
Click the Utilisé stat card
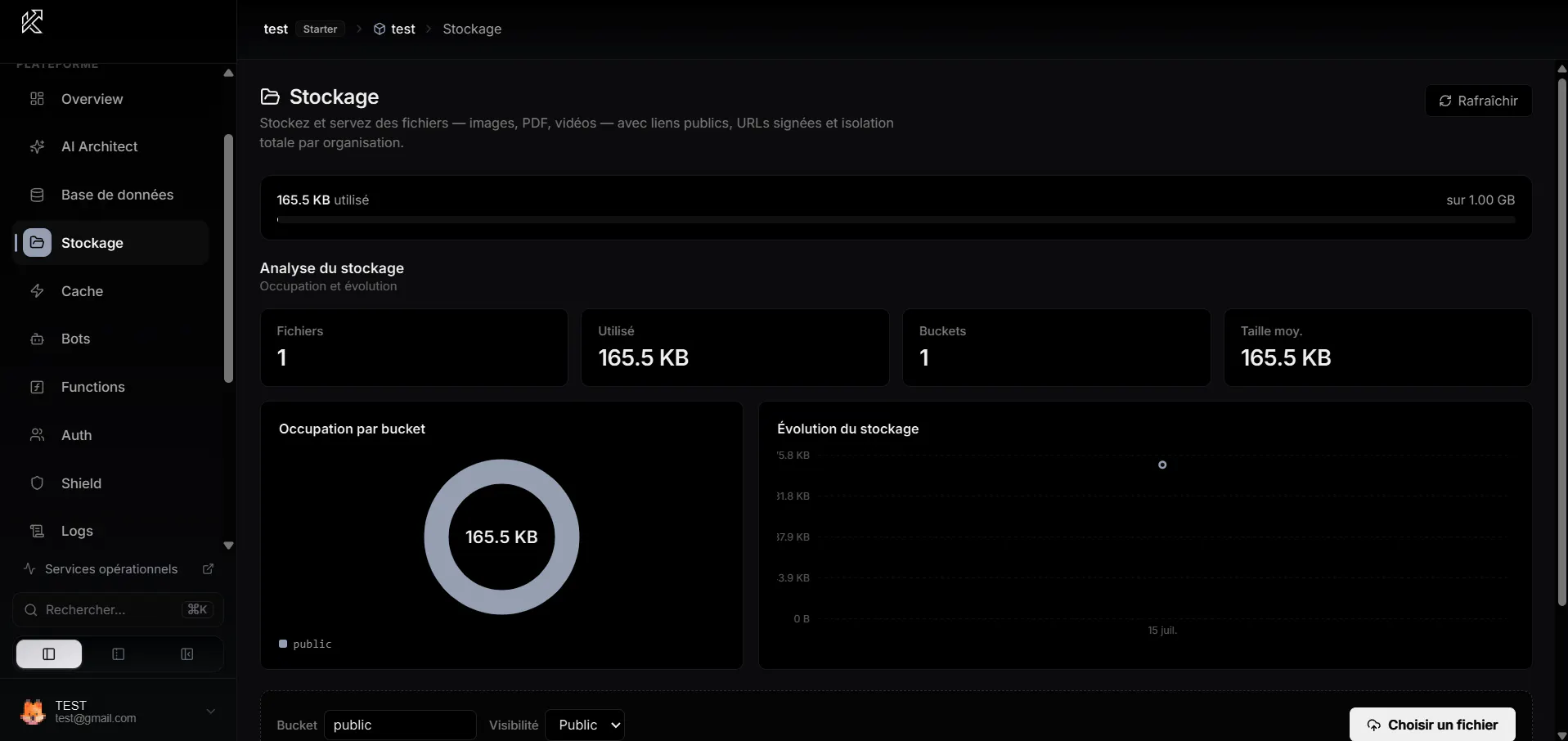735,348
